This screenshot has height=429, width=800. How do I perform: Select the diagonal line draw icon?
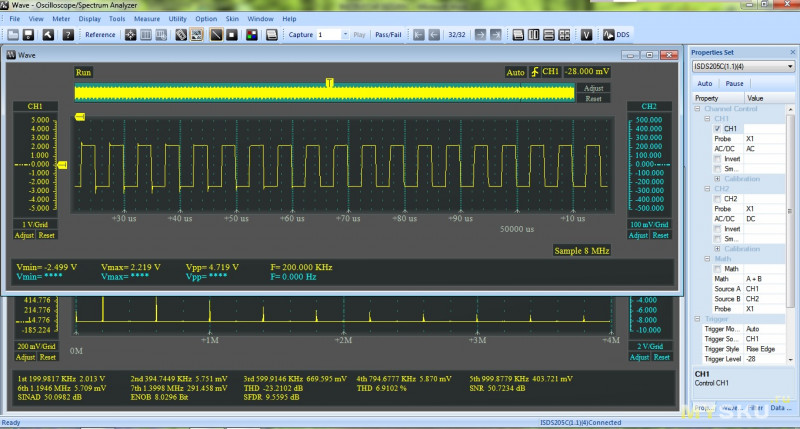[216, 35]
